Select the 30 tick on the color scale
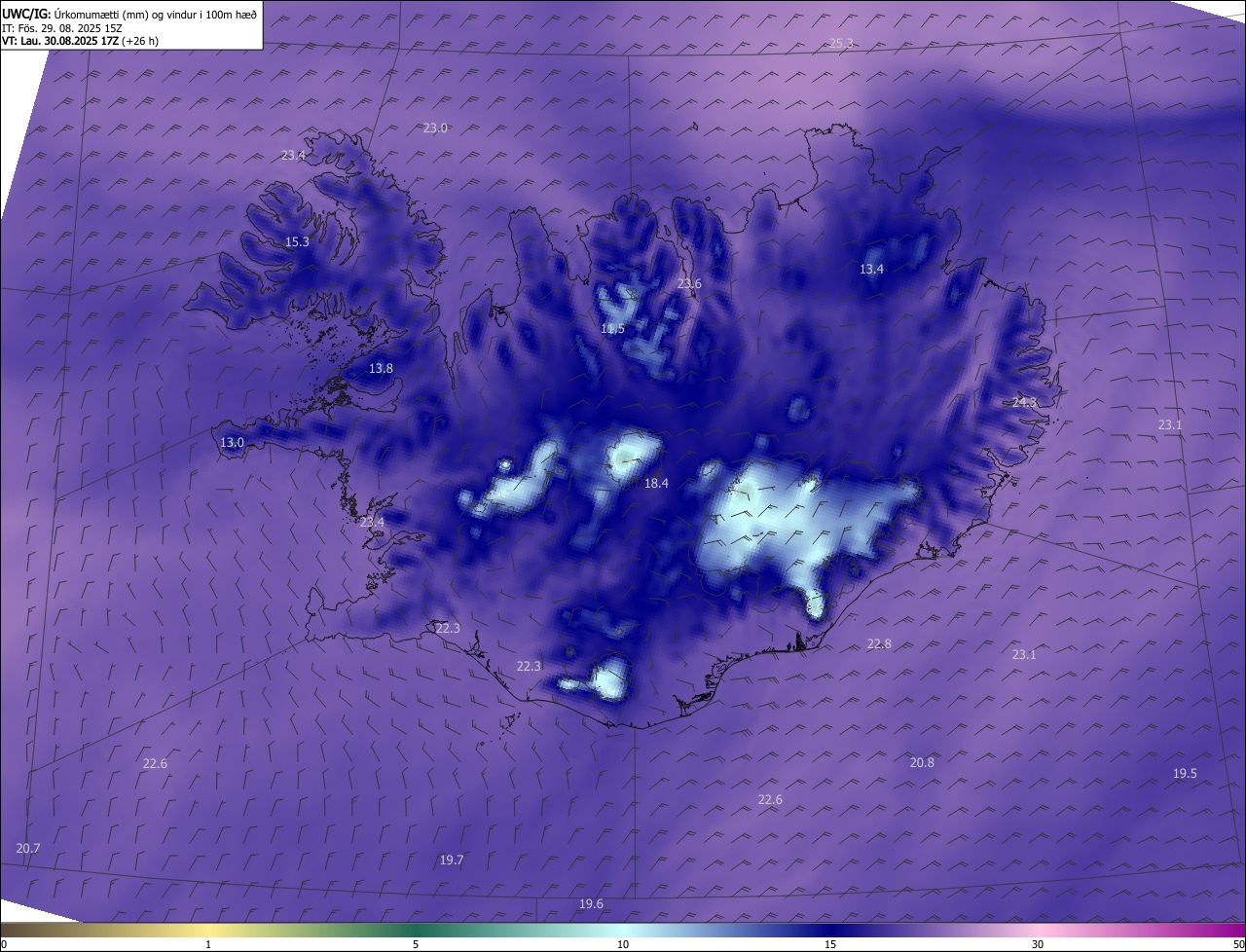This screenshot has width=1246, height=952. 1038,944
